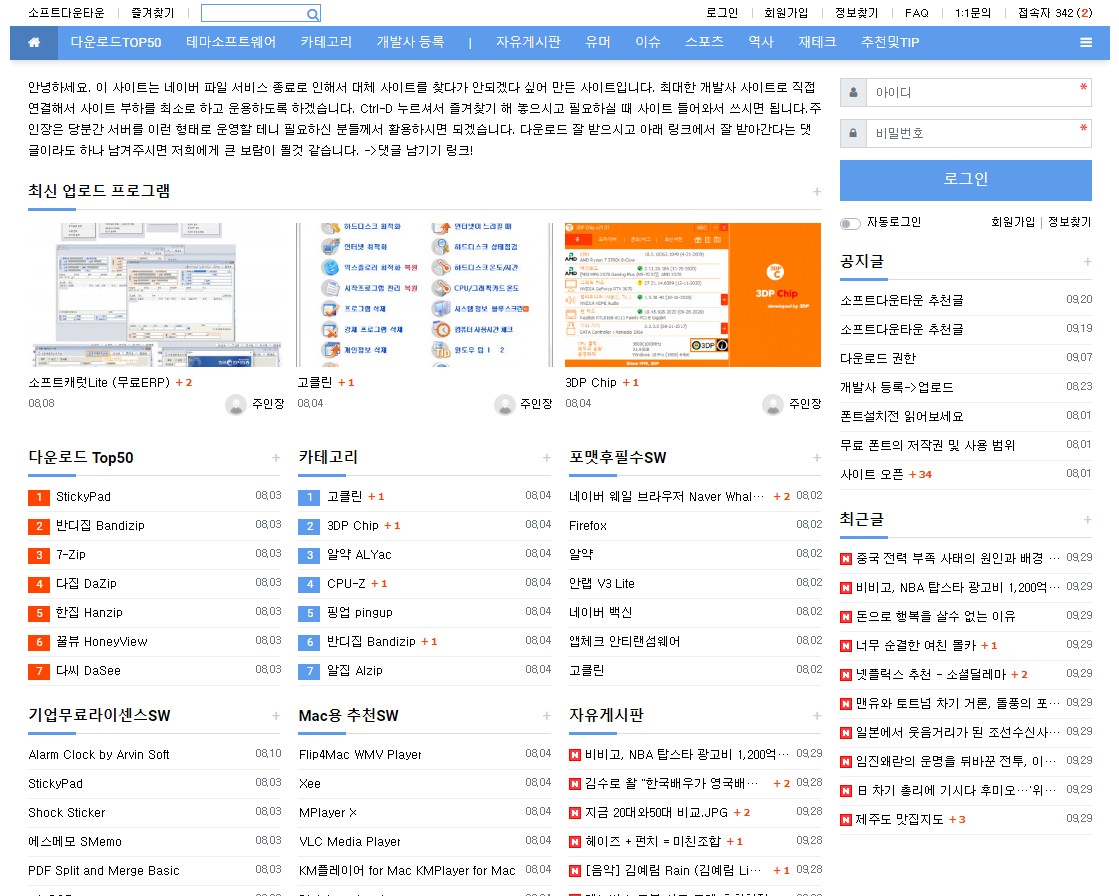Screen dimensions: 1119x896
Task: Click the home icon in navigation bar
Action: point(34,43)
